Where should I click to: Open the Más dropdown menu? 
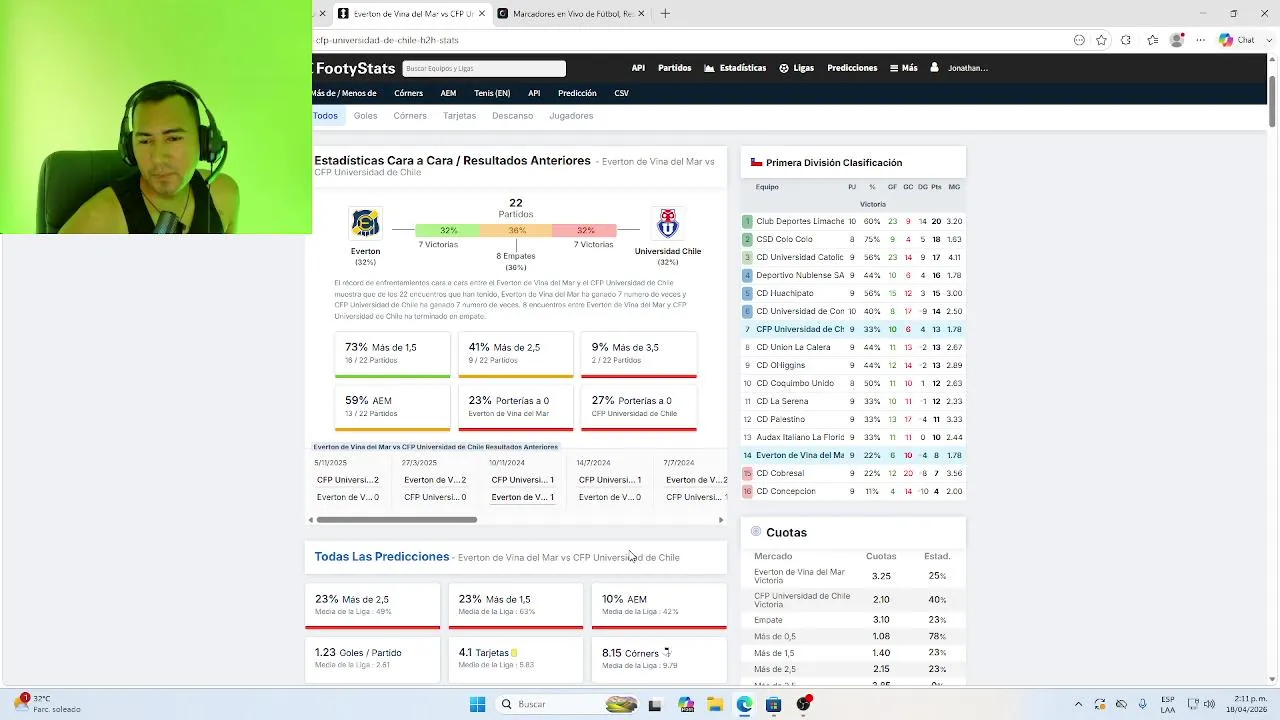tap(903, 68)
